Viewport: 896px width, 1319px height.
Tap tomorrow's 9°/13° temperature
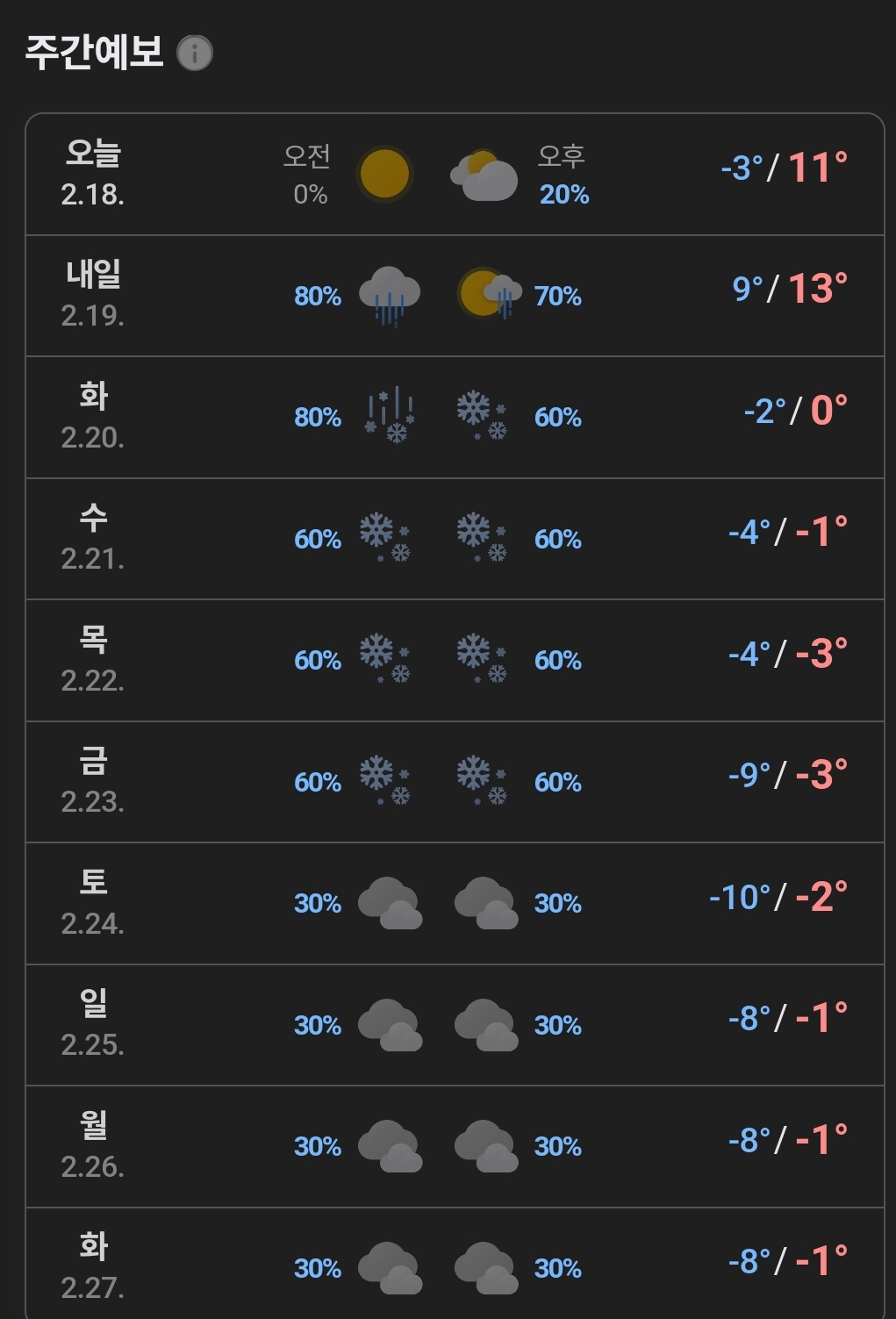point(790,289)
